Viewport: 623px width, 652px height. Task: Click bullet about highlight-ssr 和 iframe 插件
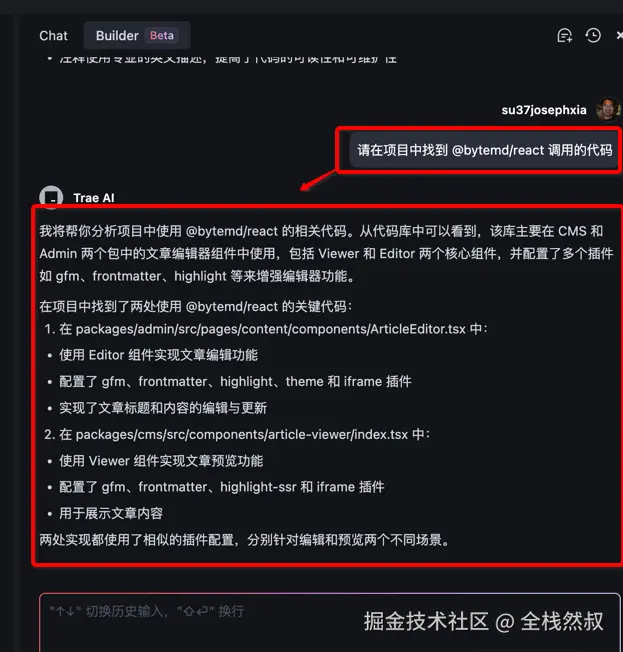[221, 487]
